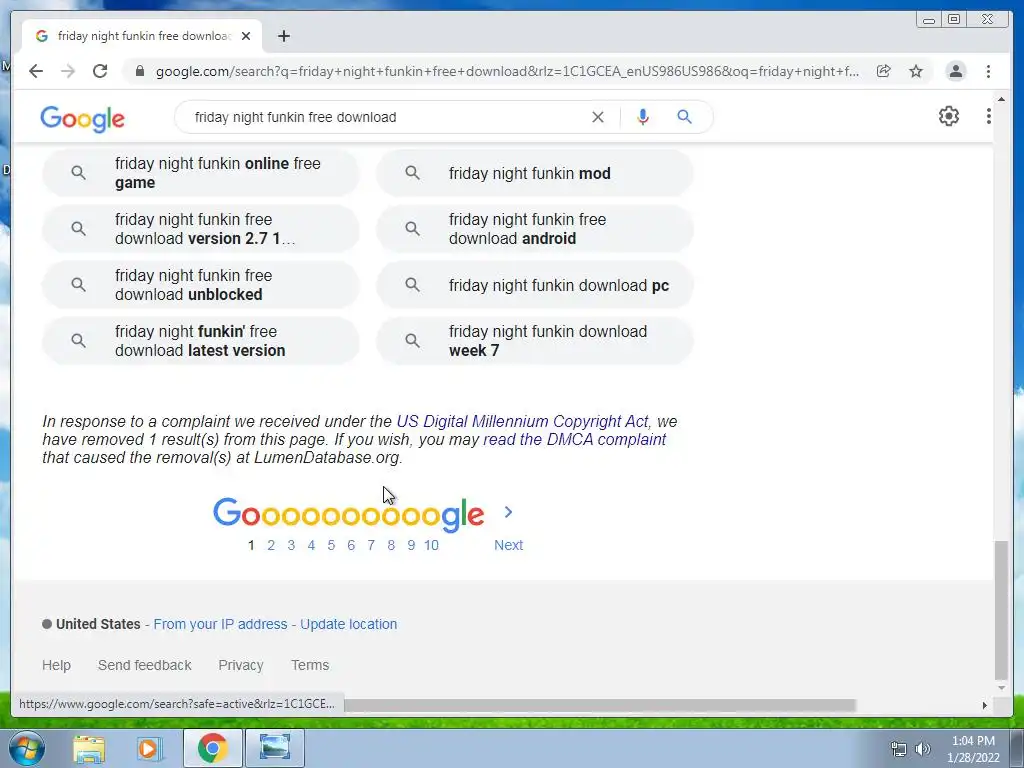Choose the free download unblocked suggestion
1024x768 pixels.
click(200, 285)
